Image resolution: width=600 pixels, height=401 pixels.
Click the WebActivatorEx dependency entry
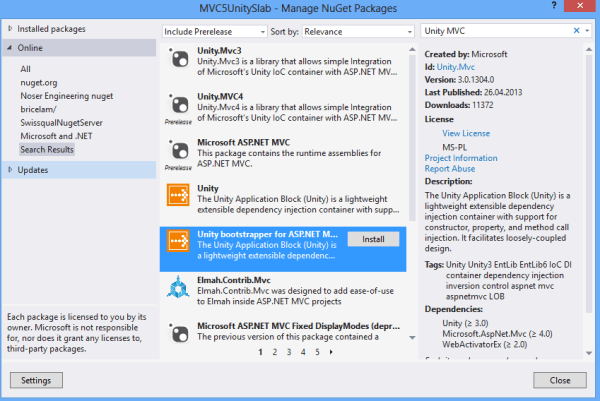pyautogui.click(x=484, y=344)
